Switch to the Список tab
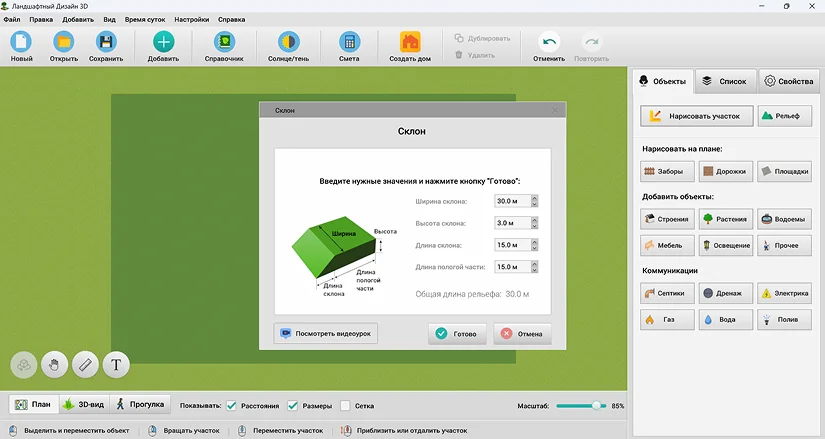 tap(726, 81)
